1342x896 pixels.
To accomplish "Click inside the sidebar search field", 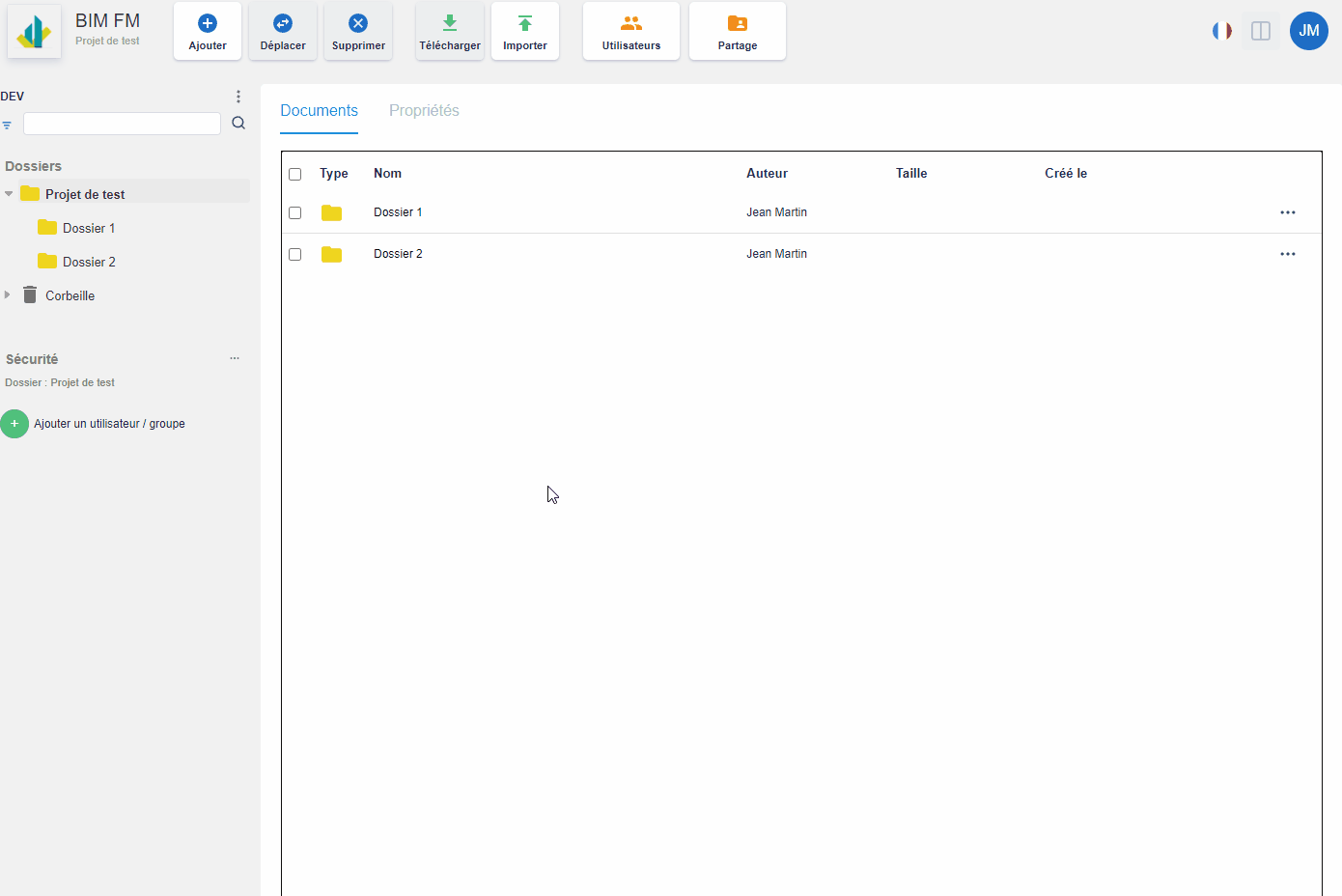I will click(x=121, y=124).
